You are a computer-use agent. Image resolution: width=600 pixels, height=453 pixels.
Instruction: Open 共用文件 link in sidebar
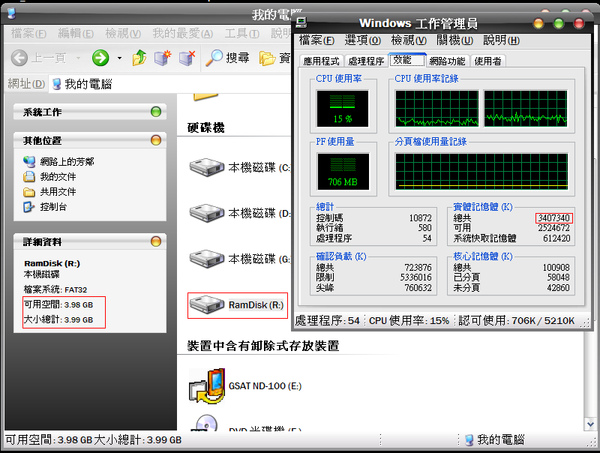click(x=58, y=192)
